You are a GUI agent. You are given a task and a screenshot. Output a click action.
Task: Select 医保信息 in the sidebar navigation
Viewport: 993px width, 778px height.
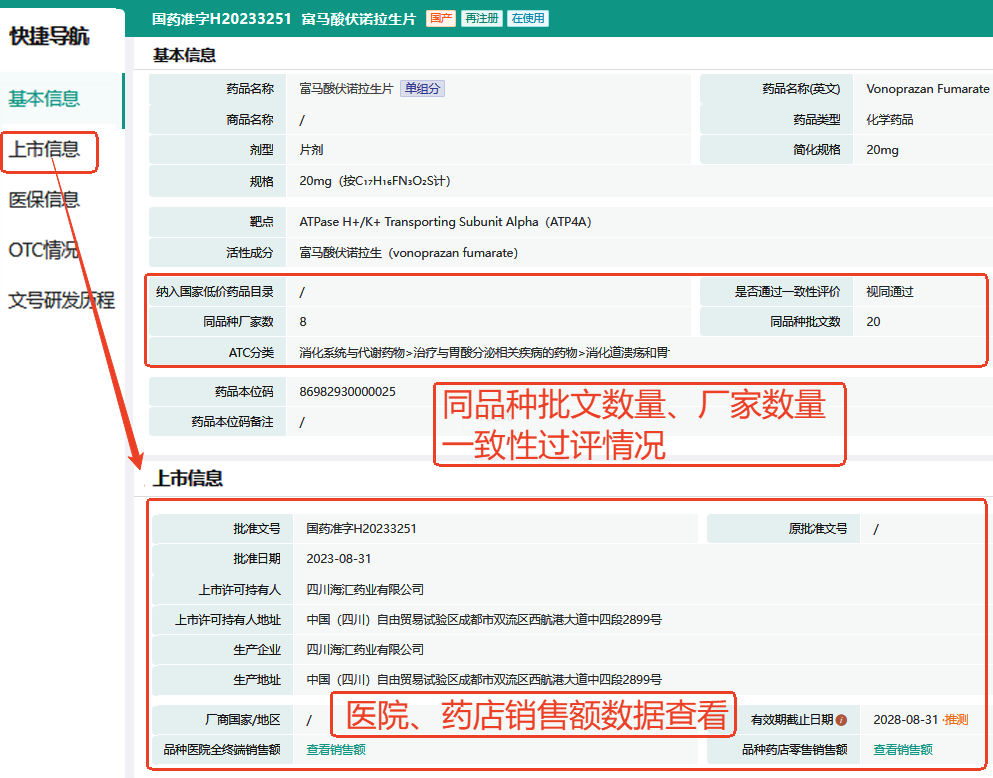[x=44, y=200]
